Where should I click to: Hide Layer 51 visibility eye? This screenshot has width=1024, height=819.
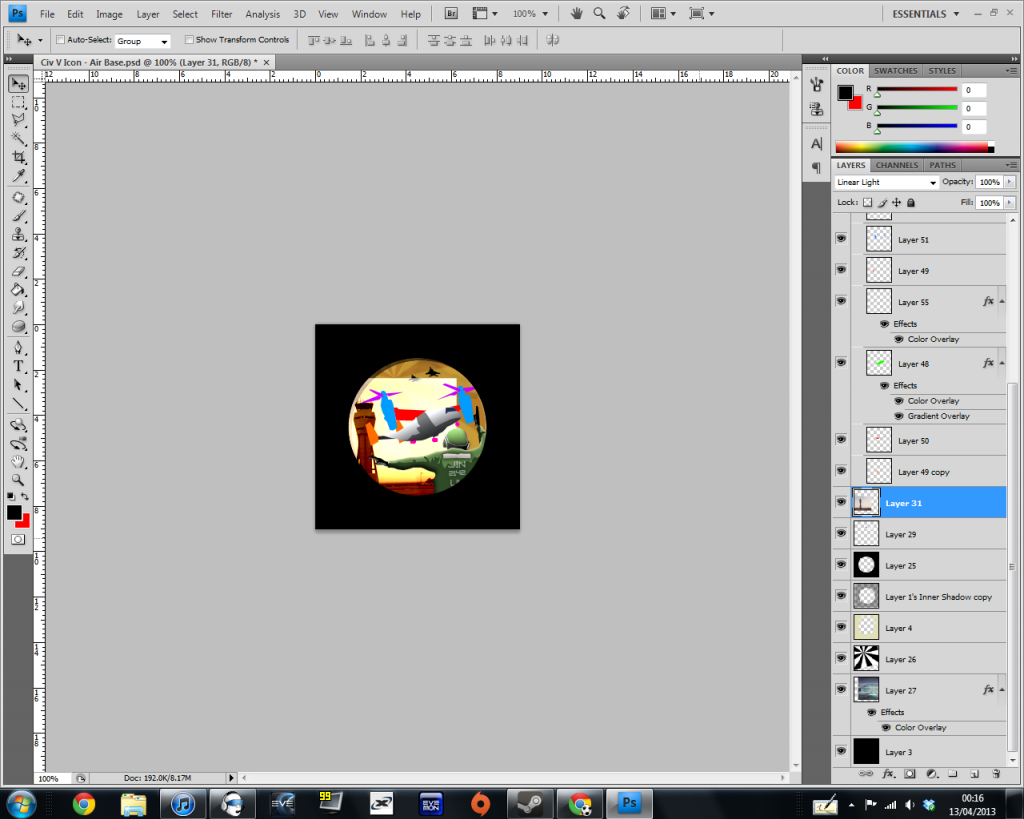tap(841, 238)
